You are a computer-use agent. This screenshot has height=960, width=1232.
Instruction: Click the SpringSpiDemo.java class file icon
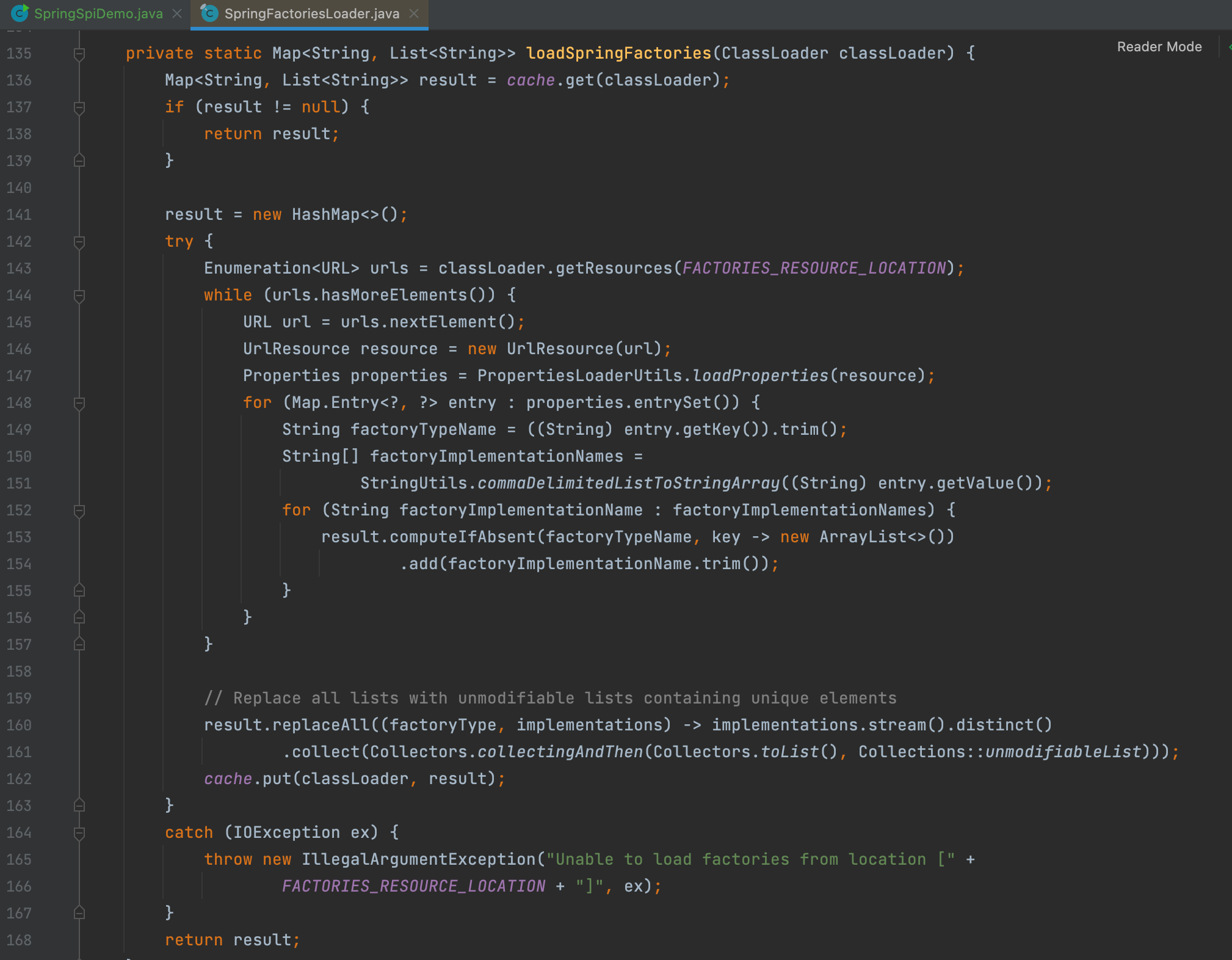20,13
